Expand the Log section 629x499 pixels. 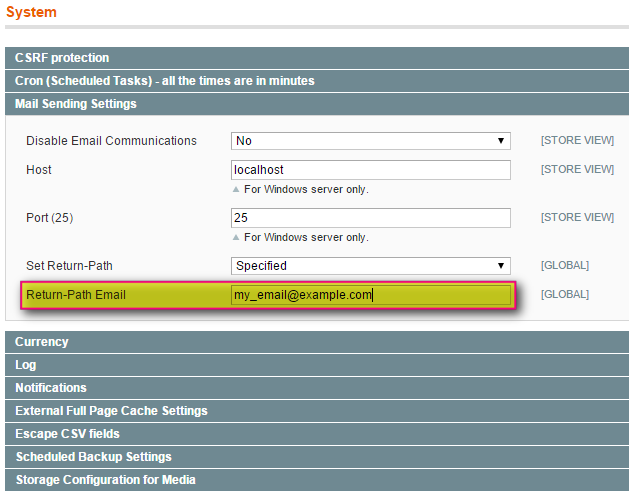(26, 365)
